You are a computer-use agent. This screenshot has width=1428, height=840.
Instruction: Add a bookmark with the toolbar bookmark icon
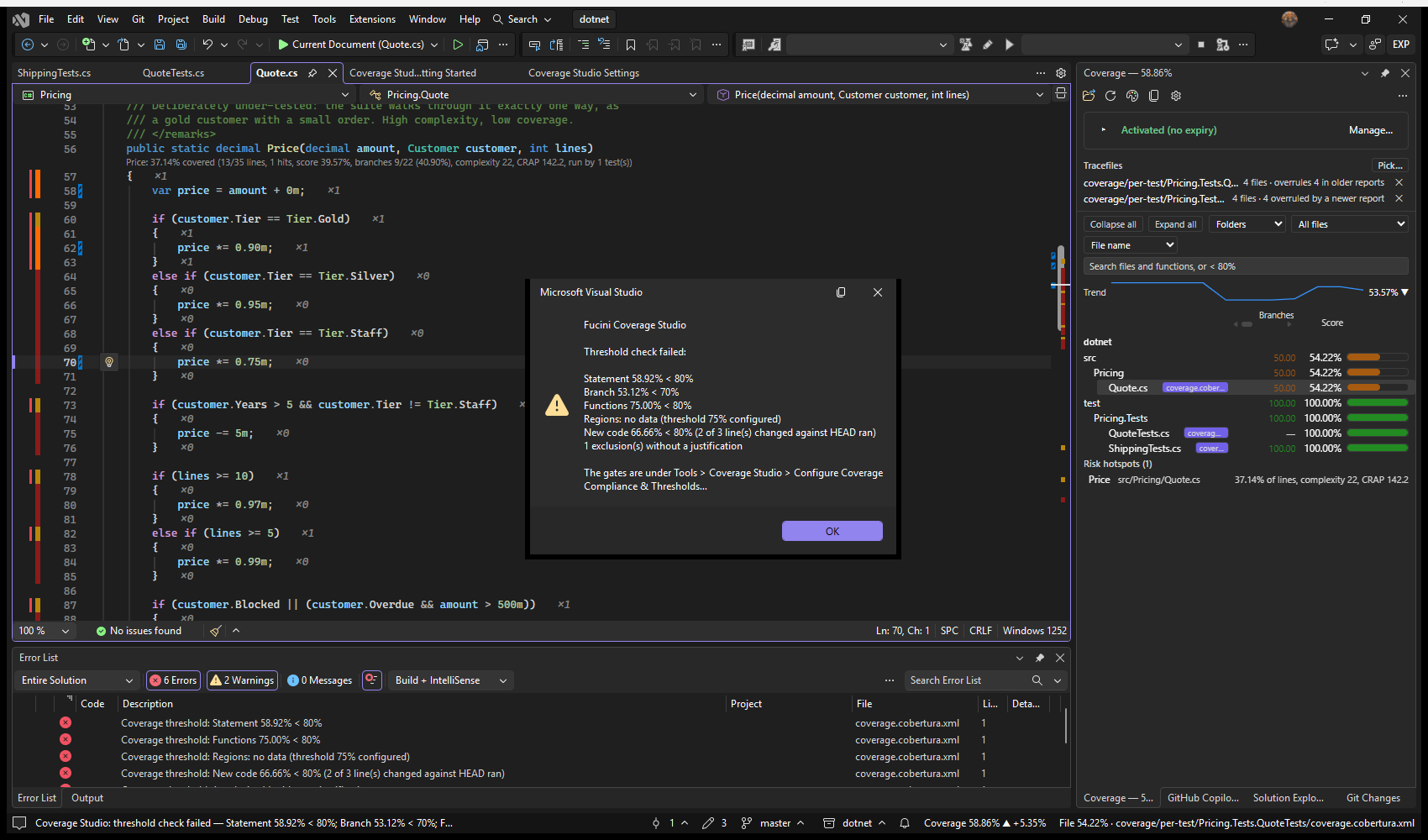(x=631, y=45)
